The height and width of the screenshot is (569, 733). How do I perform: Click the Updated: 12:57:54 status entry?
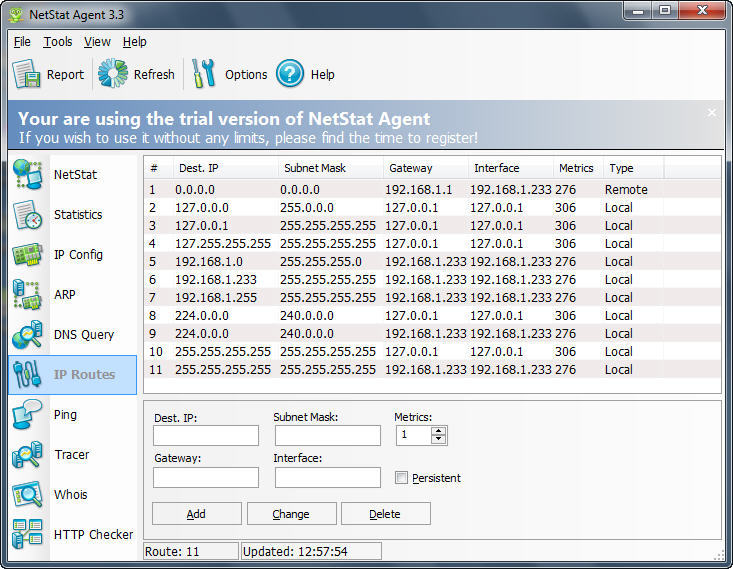(x=311, y=551)
